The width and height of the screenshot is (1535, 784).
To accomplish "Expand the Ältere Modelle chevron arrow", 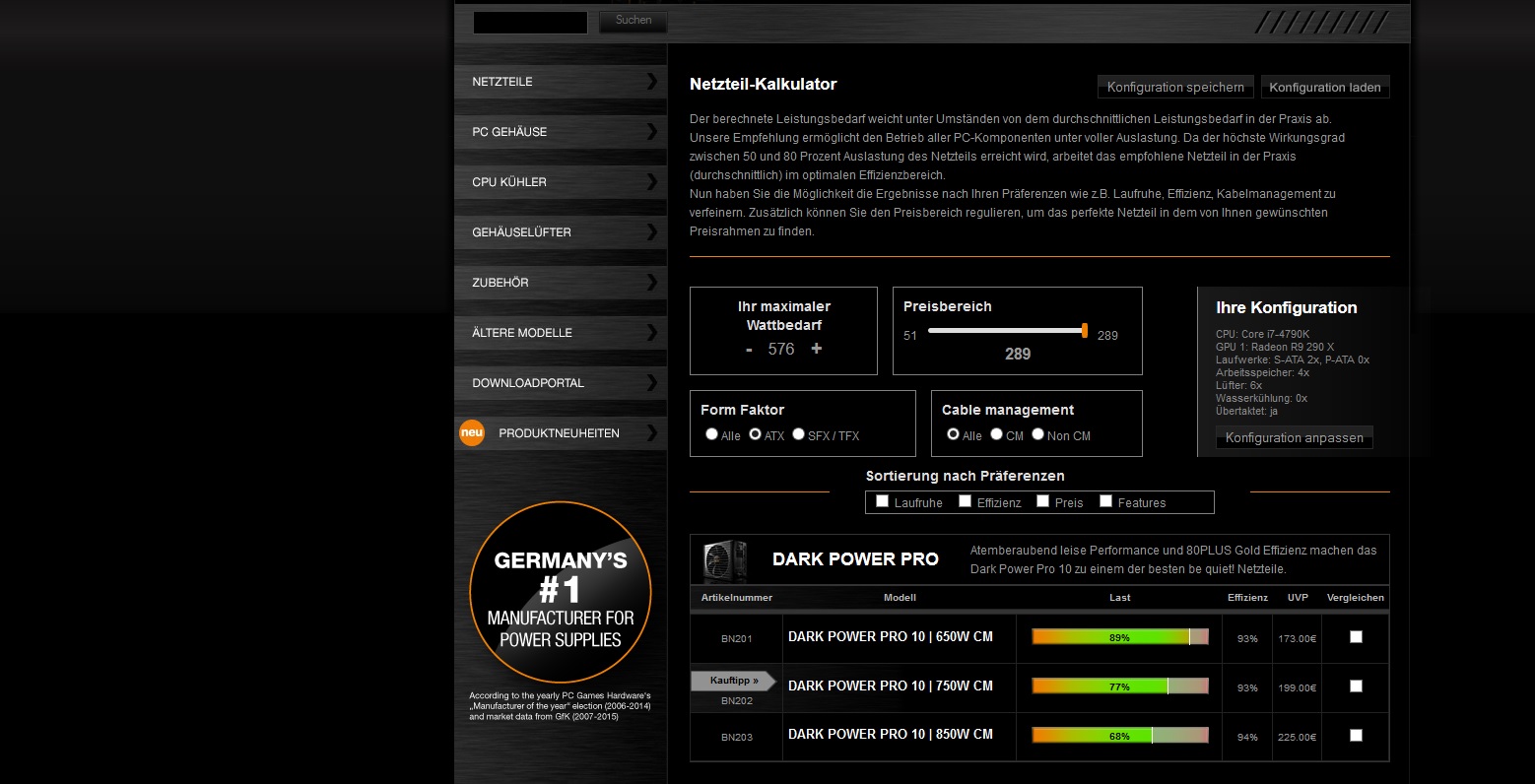I will [651, 332].
